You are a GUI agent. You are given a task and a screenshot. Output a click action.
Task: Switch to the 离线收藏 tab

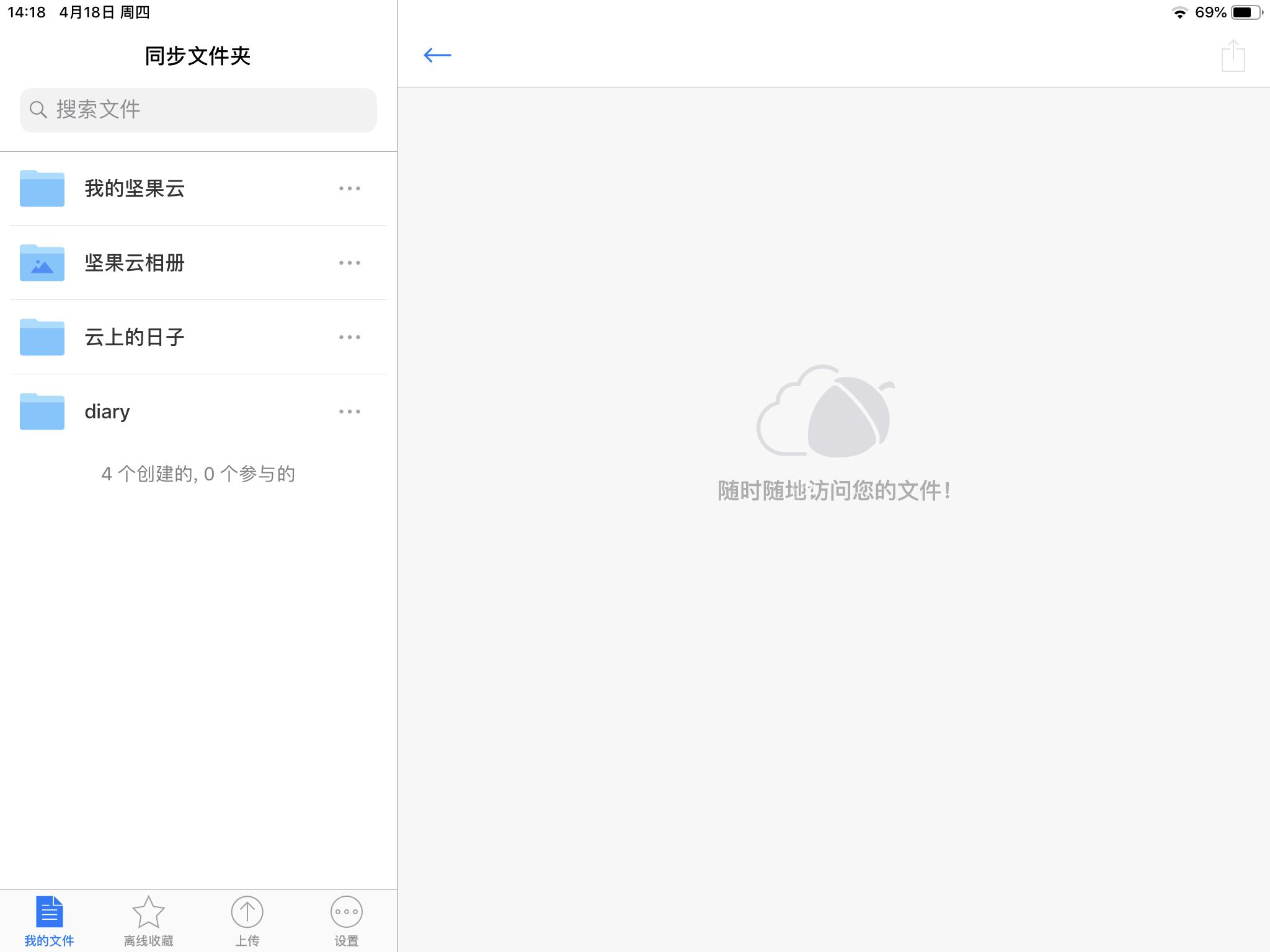[x=148, y=920]
